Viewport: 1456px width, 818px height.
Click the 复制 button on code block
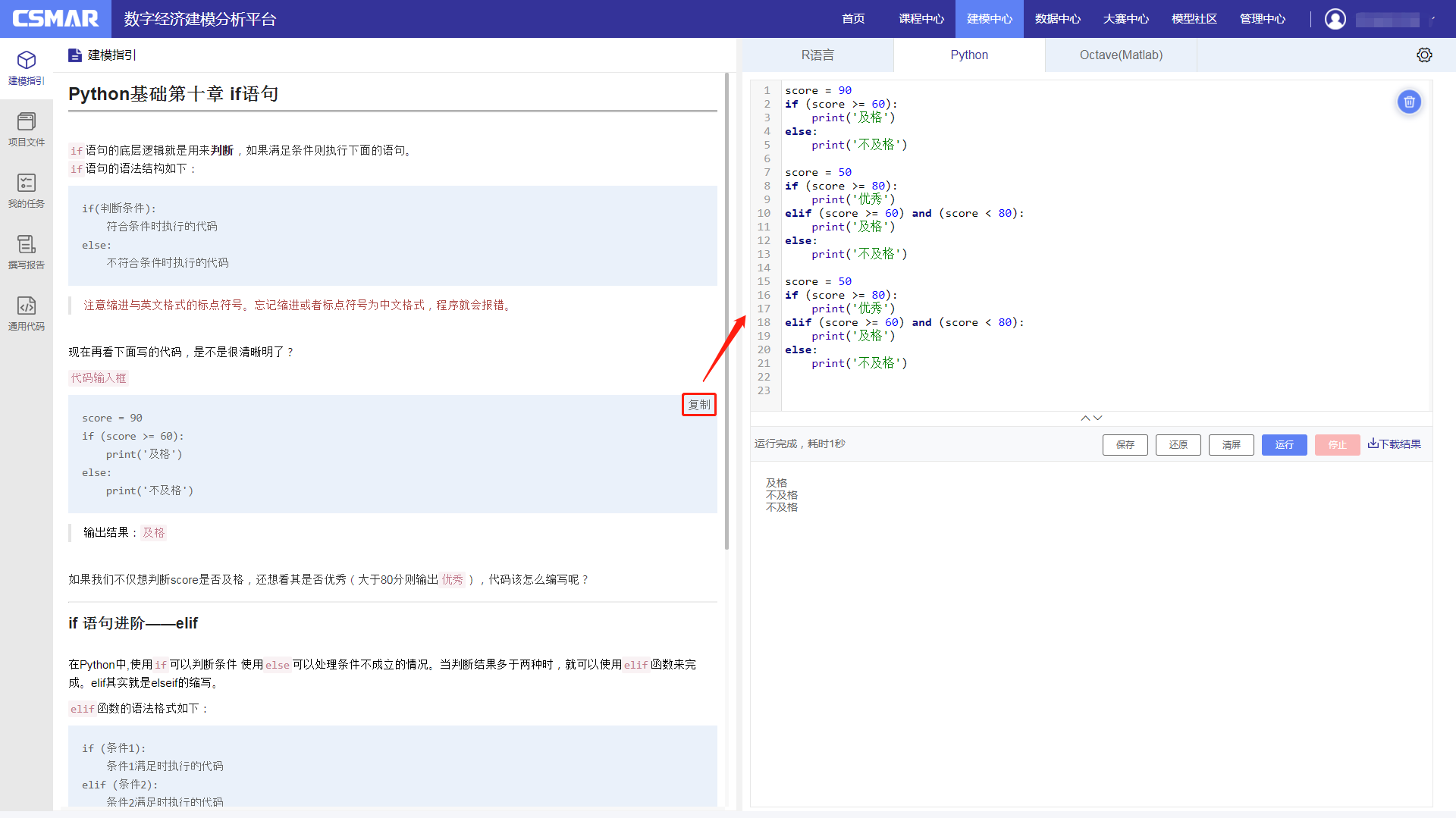[x=698, y=405]
